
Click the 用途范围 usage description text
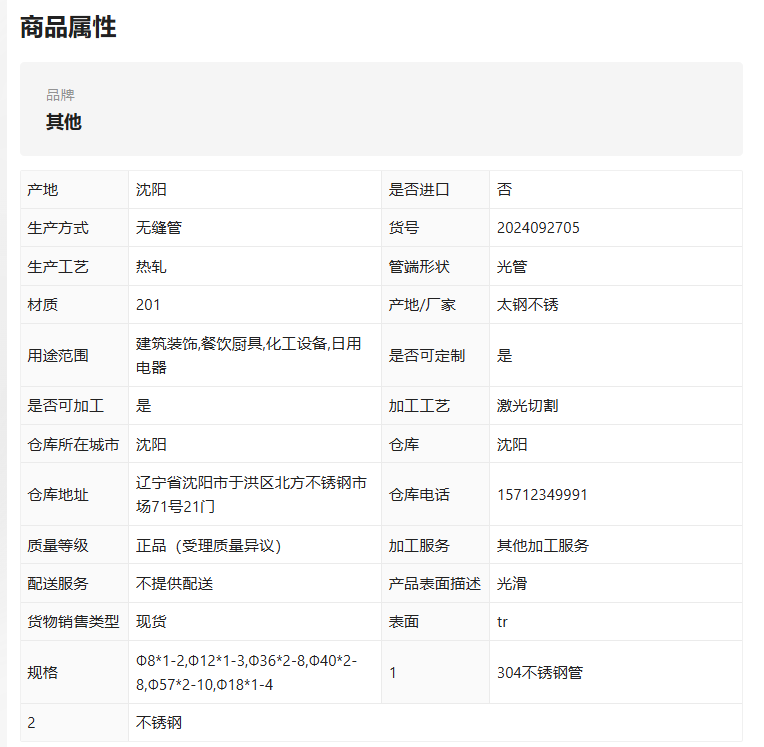(248, 355)
